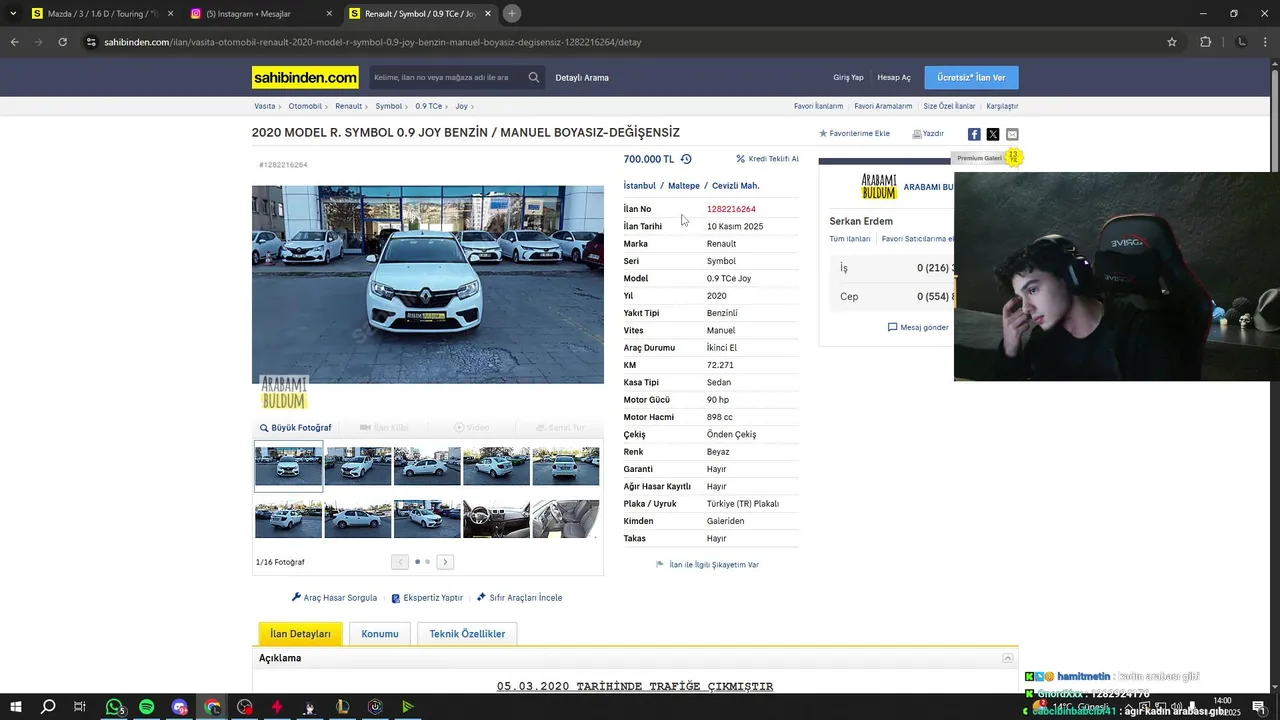
Task: Open Chrome extensions puzzle icon
Action: click(1205, 42)
